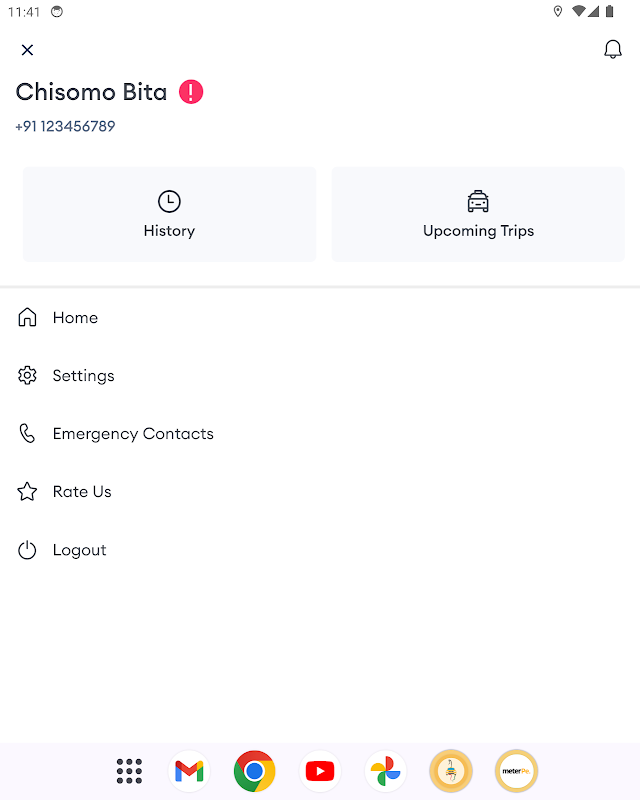Tap the red alert icon beside name
640x800 pixels.
tap(191, 92)
